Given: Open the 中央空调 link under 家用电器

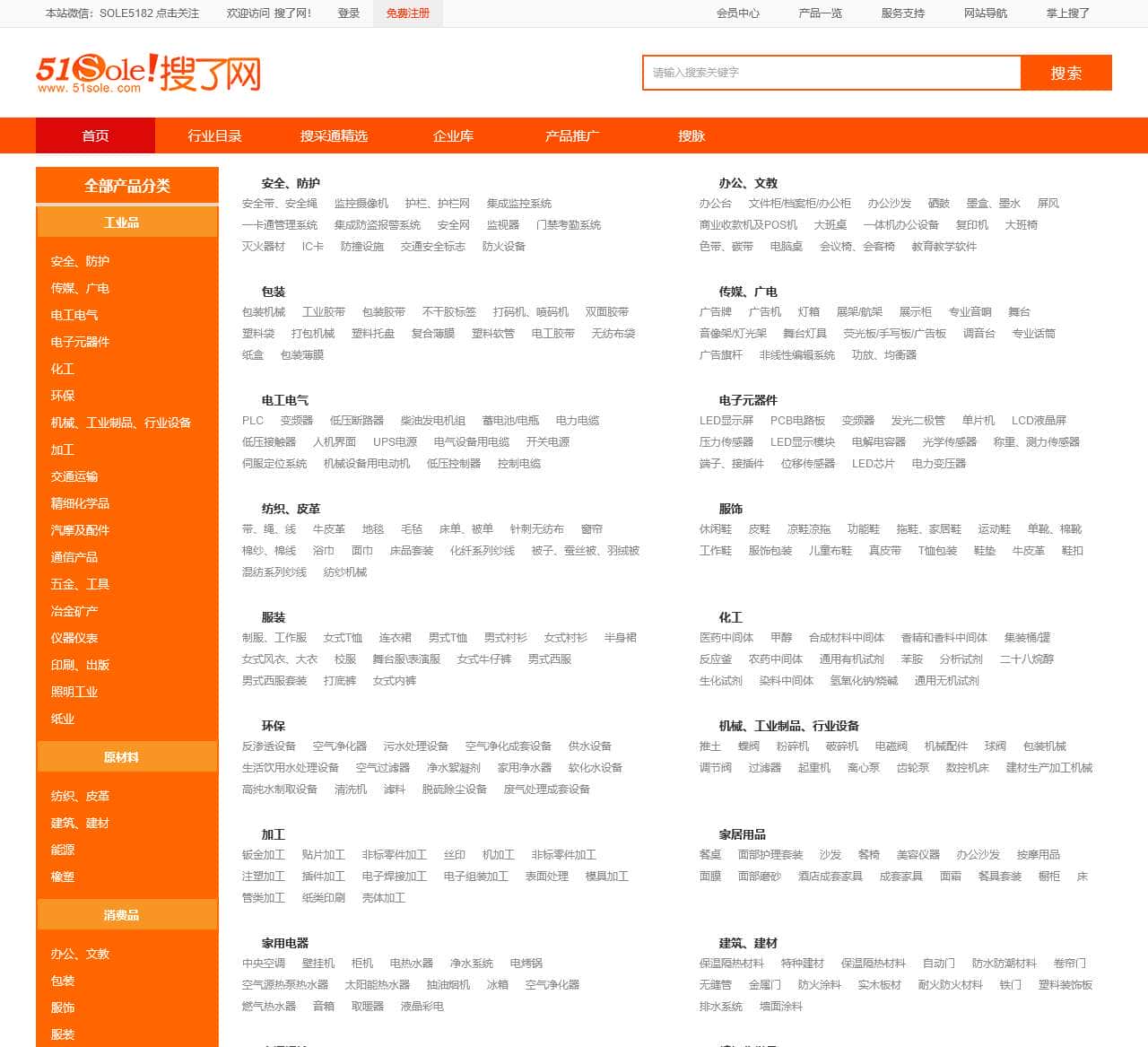Looking at the screenshot, I should pos(263,964).
